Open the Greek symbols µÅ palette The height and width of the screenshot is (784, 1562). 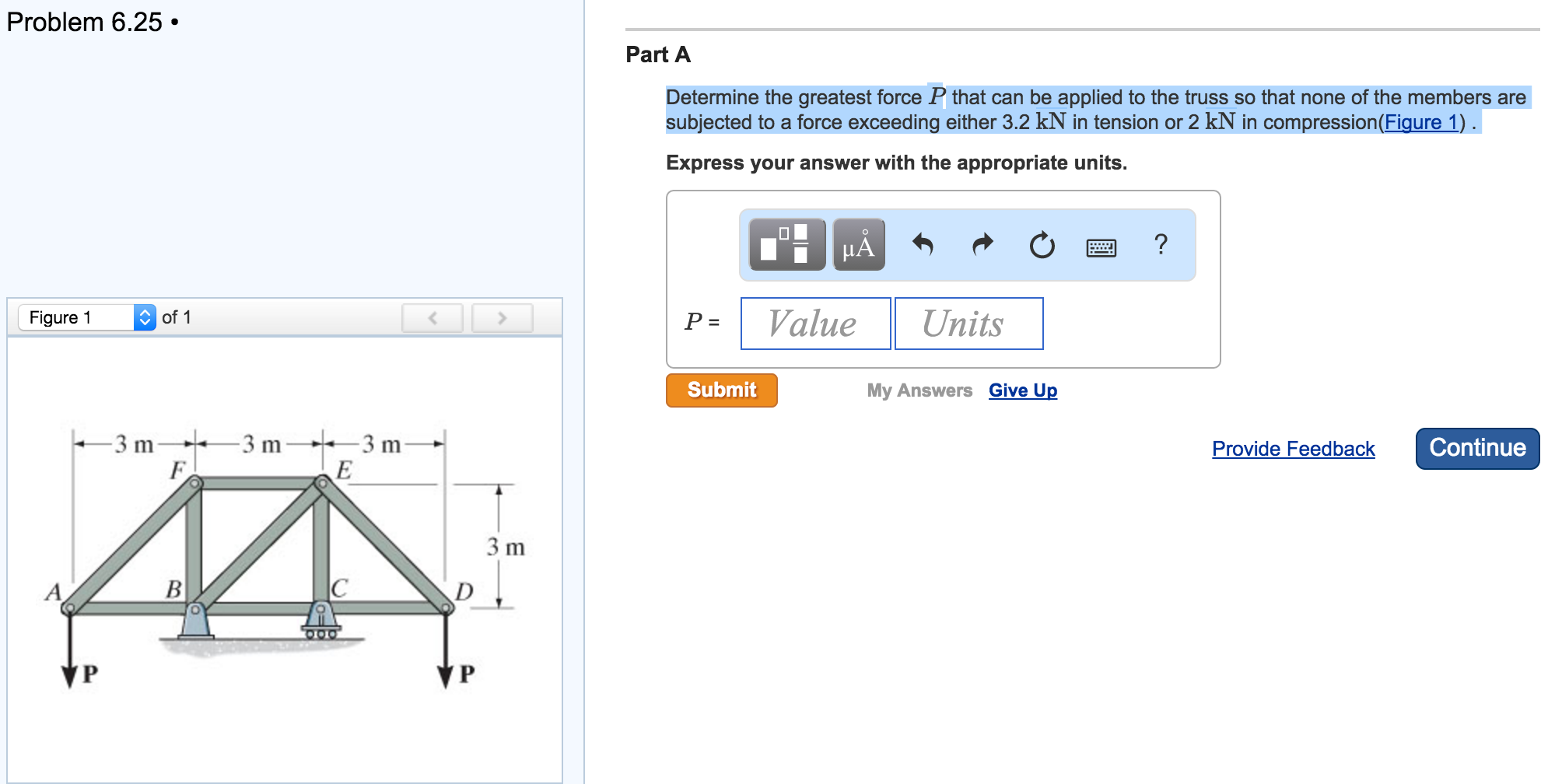(858, 245)
